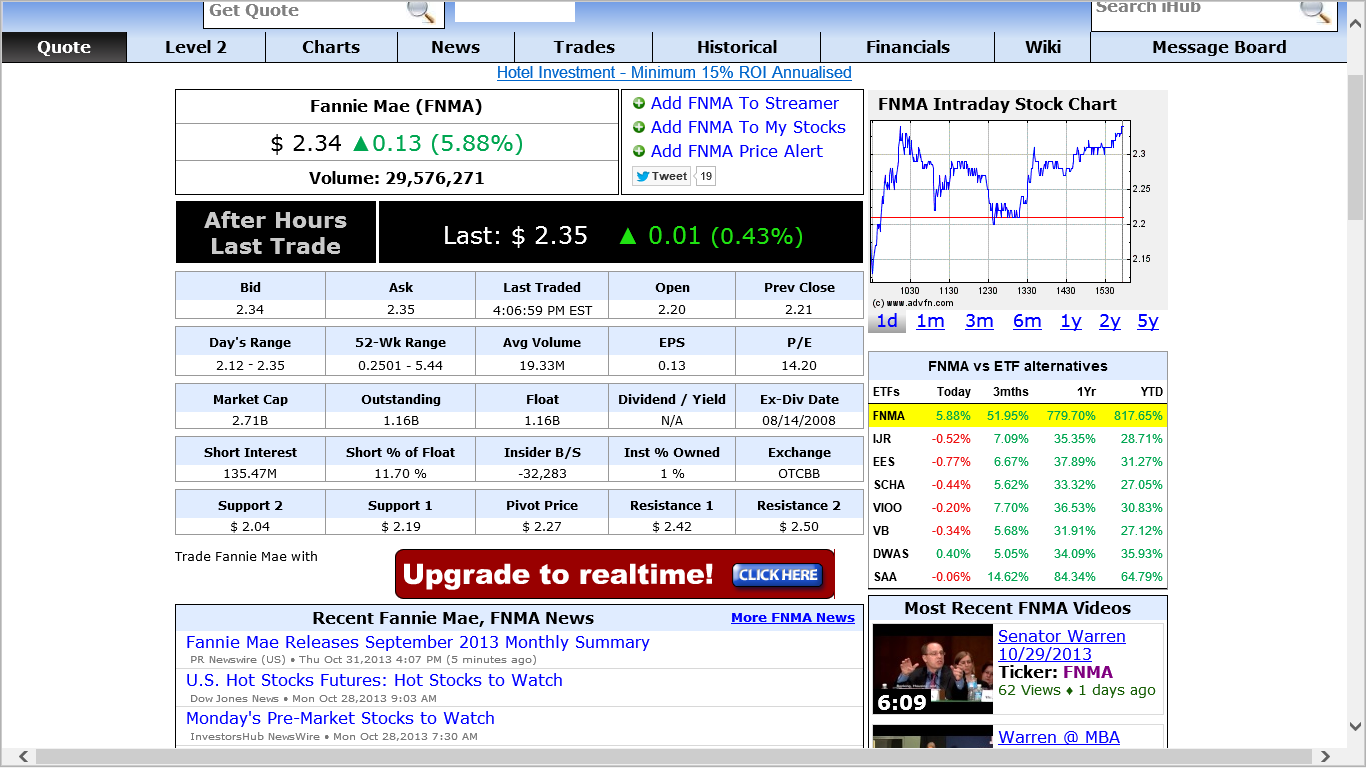Click the horizontal scrollbar right arrow
This screenshot has width=1366, height=768.
pyautogui.click(x=1326, y=757)
